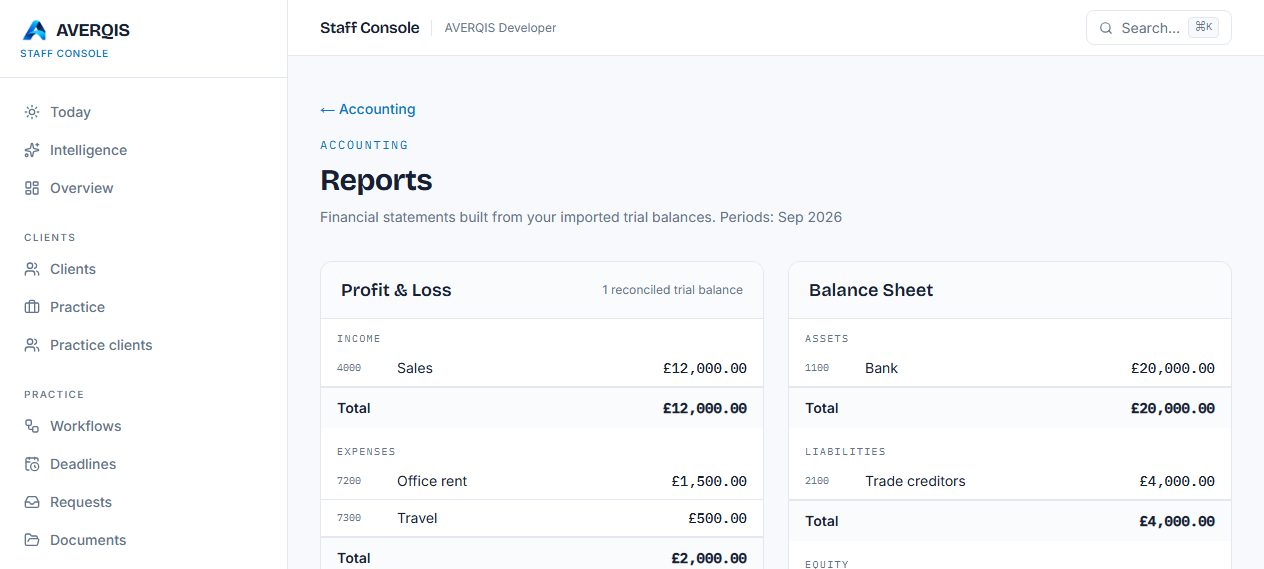This screenshot has width=1264, height=569.
Task: Go to Overview in the sidebar
Action: click(x=143, y=188)
